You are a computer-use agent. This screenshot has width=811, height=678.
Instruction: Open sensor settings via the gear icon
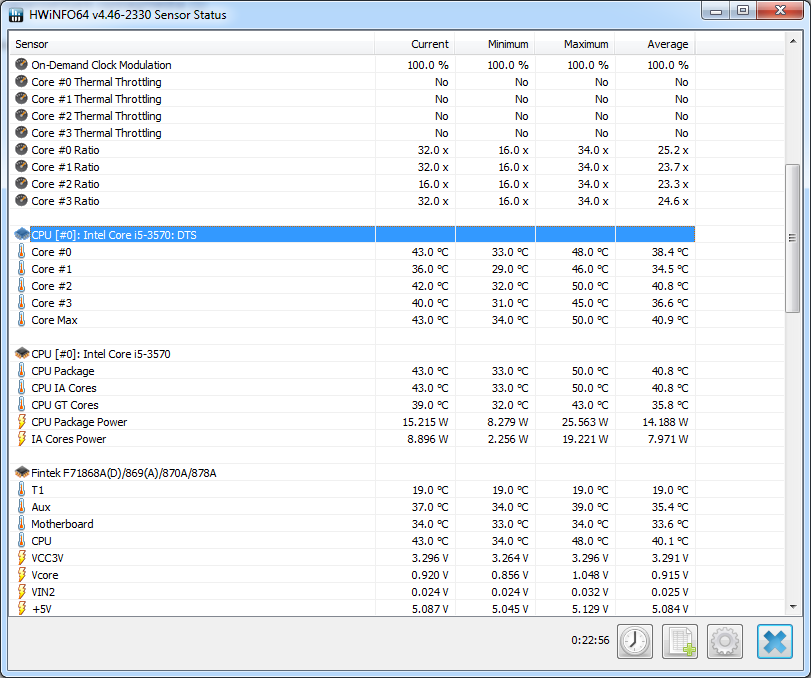point(724,641)
